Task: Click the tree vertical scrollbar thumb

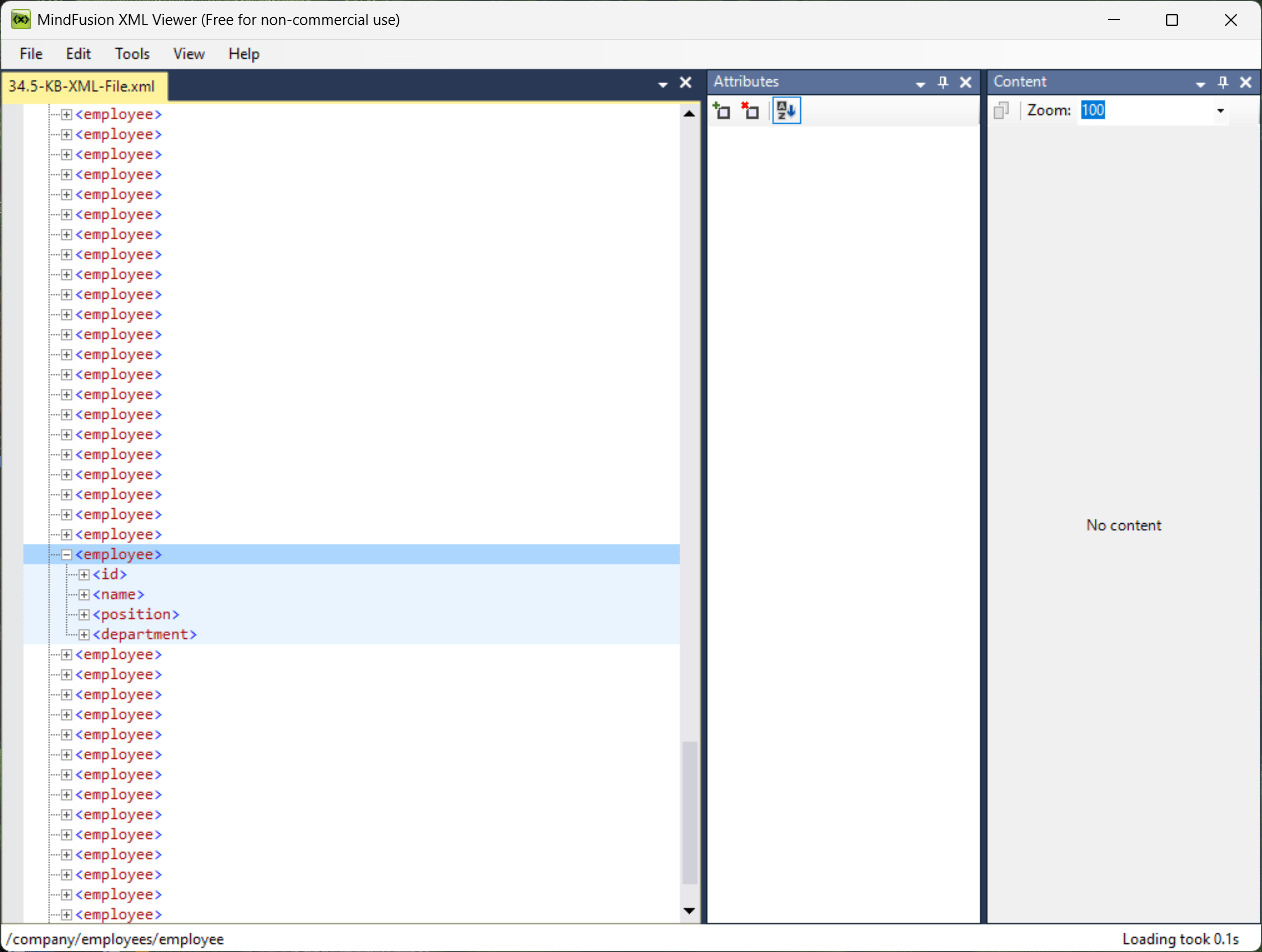Action: [689, 813]
